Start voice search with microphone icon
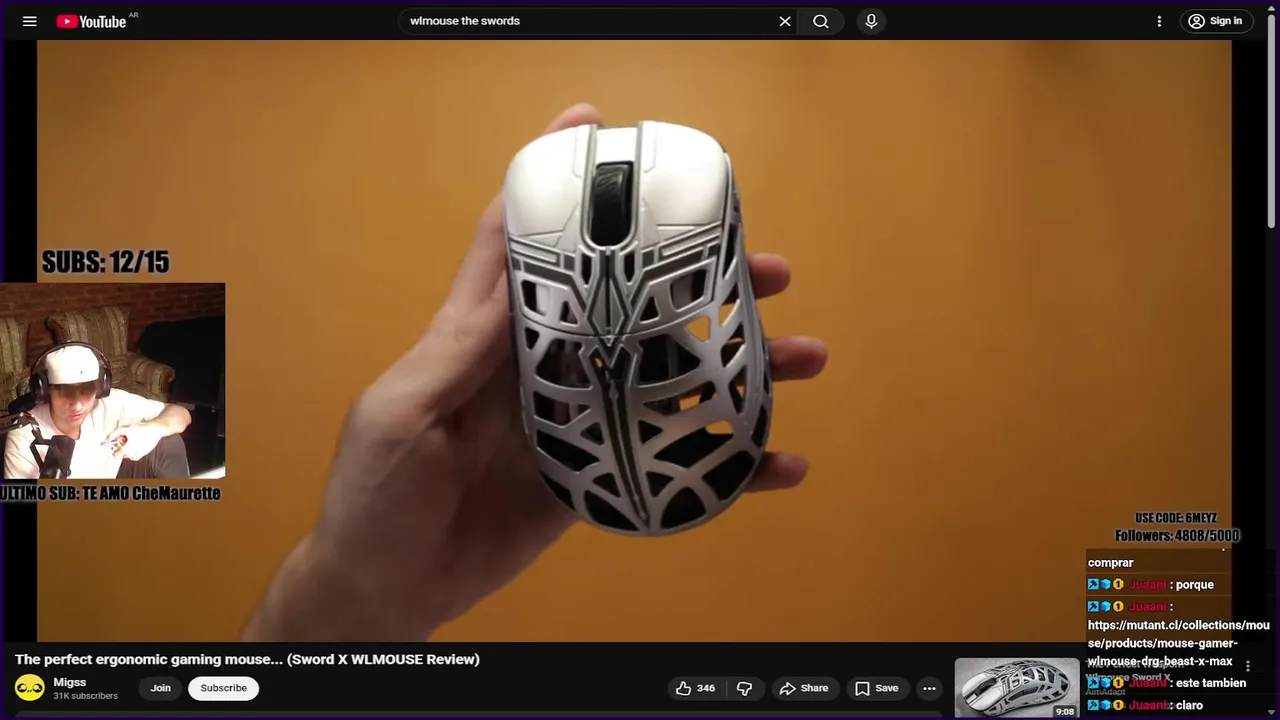The height and width of the screenshot is (720, 1280). pyautogui.click(x=871, y=21)
